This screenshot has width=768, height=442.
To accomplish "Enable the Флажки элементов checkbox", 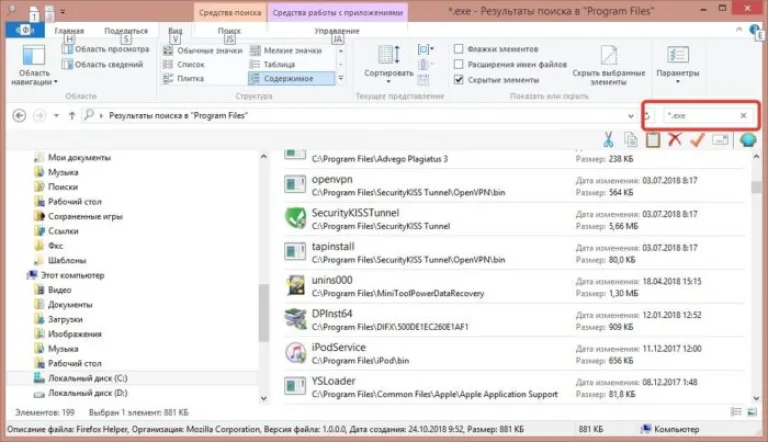I will click(x=458, y=49).
